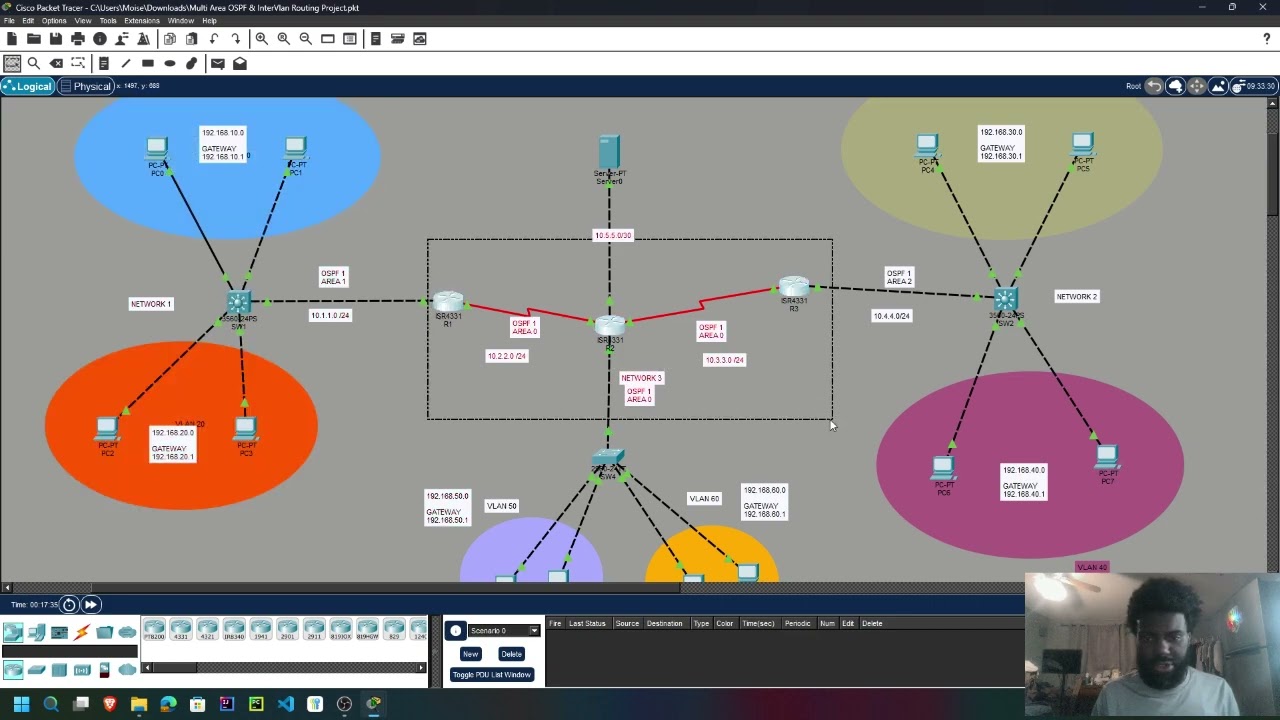Click the device list horizontal scrollbar

coord(284,668)
